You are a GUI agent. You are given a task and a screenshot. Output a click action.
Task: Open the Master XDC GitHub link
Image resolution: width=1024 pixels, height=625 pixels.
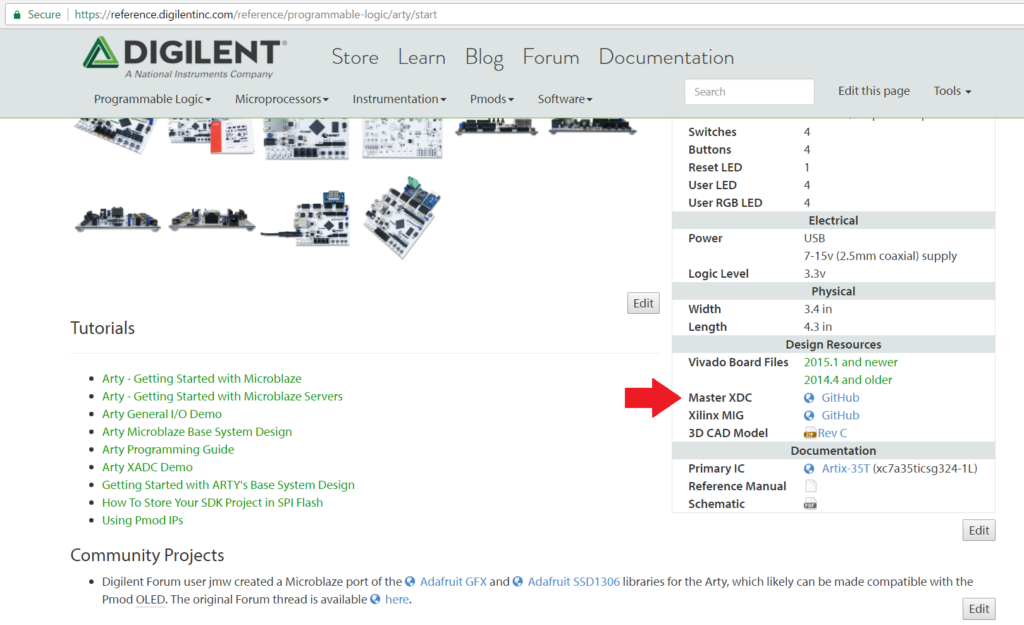coord(840,398)
